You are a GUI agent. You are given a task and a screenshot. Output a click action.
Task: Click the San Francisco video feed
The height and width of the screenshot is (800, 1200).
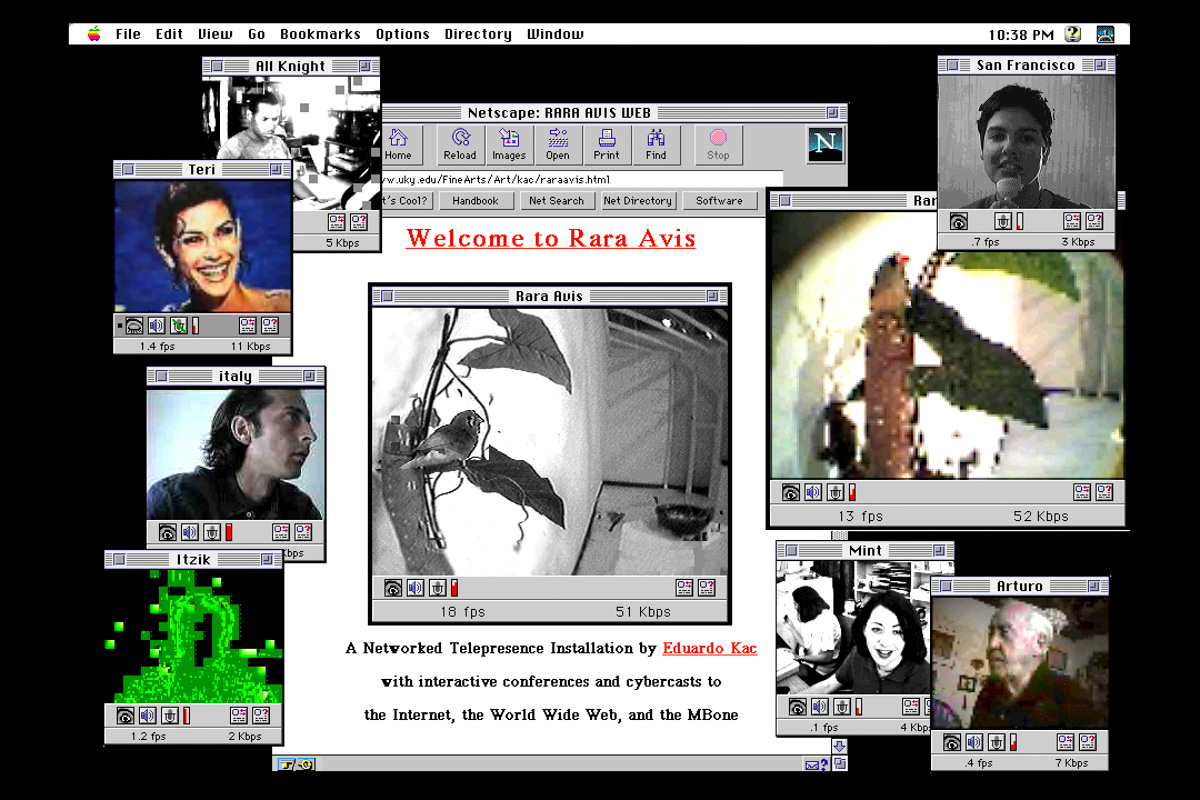tap(1026, 142)
